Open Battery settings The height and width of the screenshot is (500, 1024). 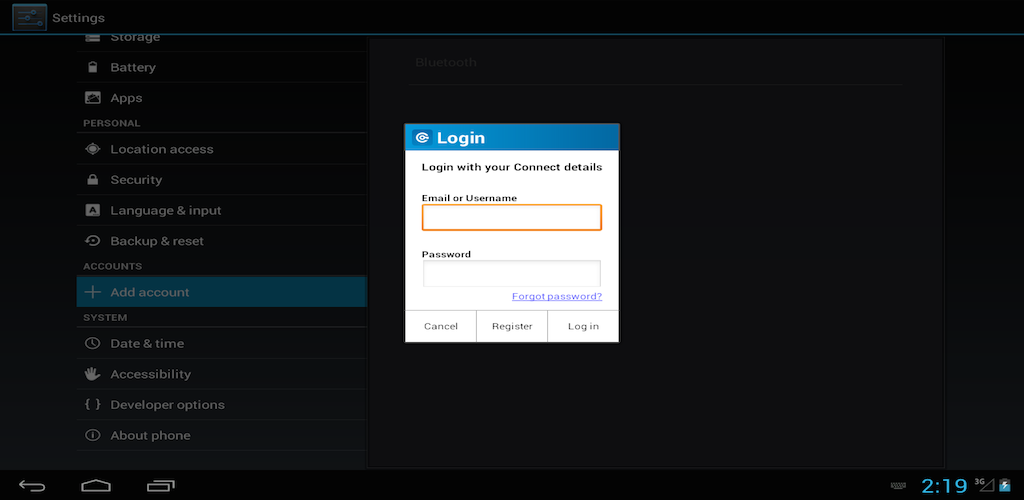tap(221, 67)
